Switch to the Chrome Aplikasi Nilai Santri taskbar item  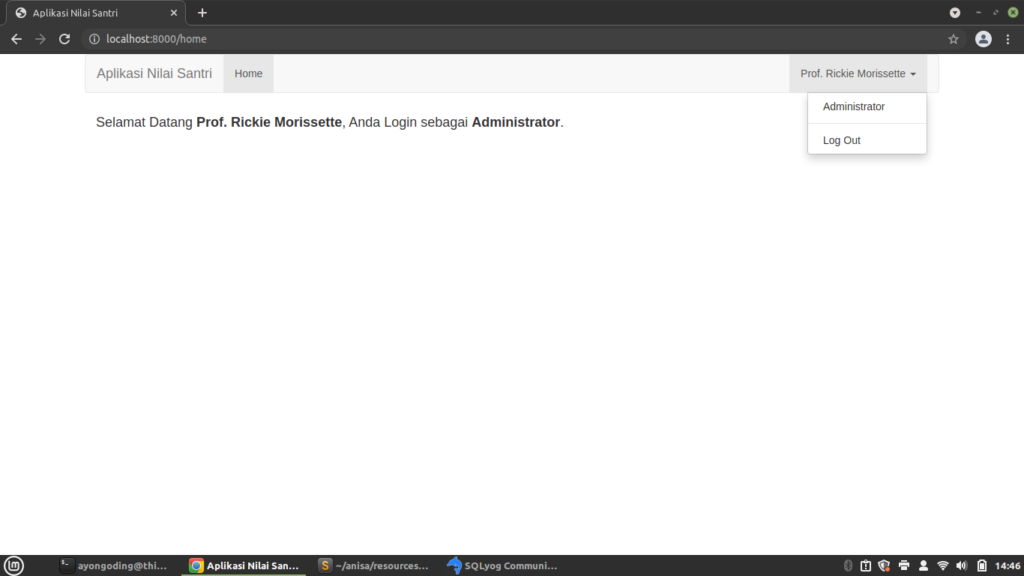244,566
